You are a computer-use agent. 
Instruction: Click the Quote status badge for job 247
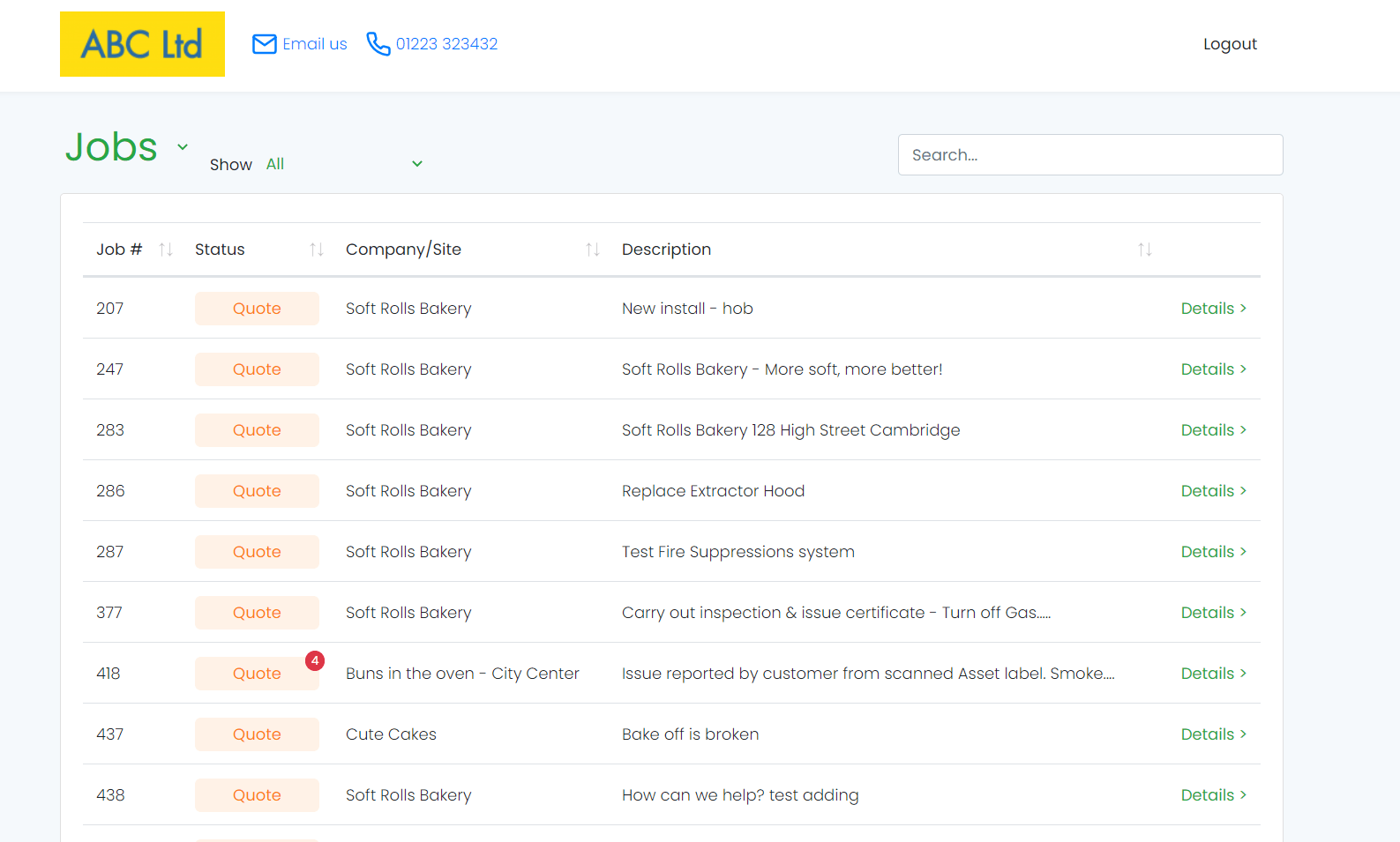257,369
